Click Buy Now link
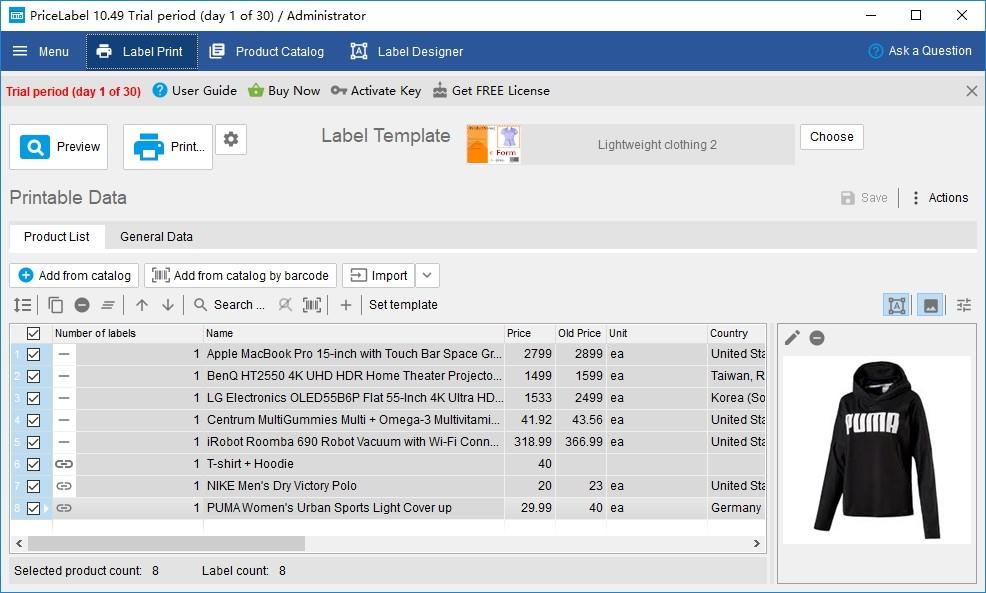The width and height of the screenshot is (986, 593). click(x=284, y=91)
